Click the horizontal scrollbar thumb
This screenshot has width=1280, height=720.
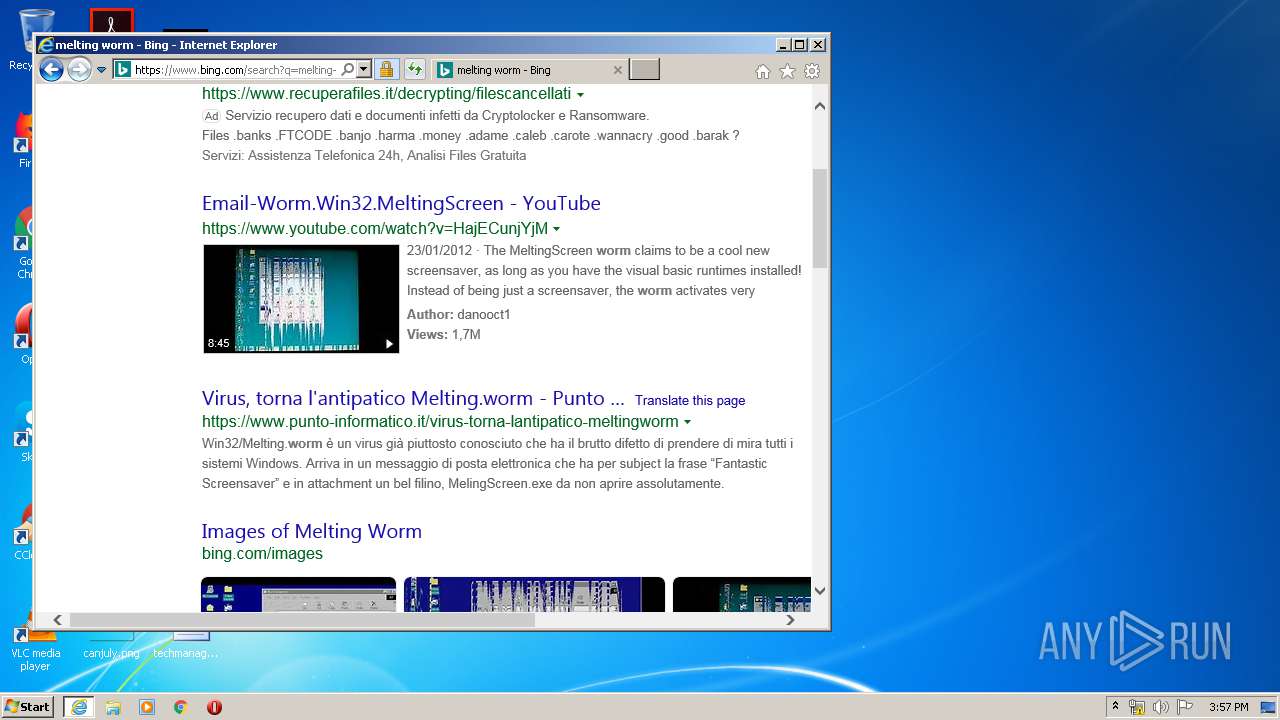click(x=302, y=620)
